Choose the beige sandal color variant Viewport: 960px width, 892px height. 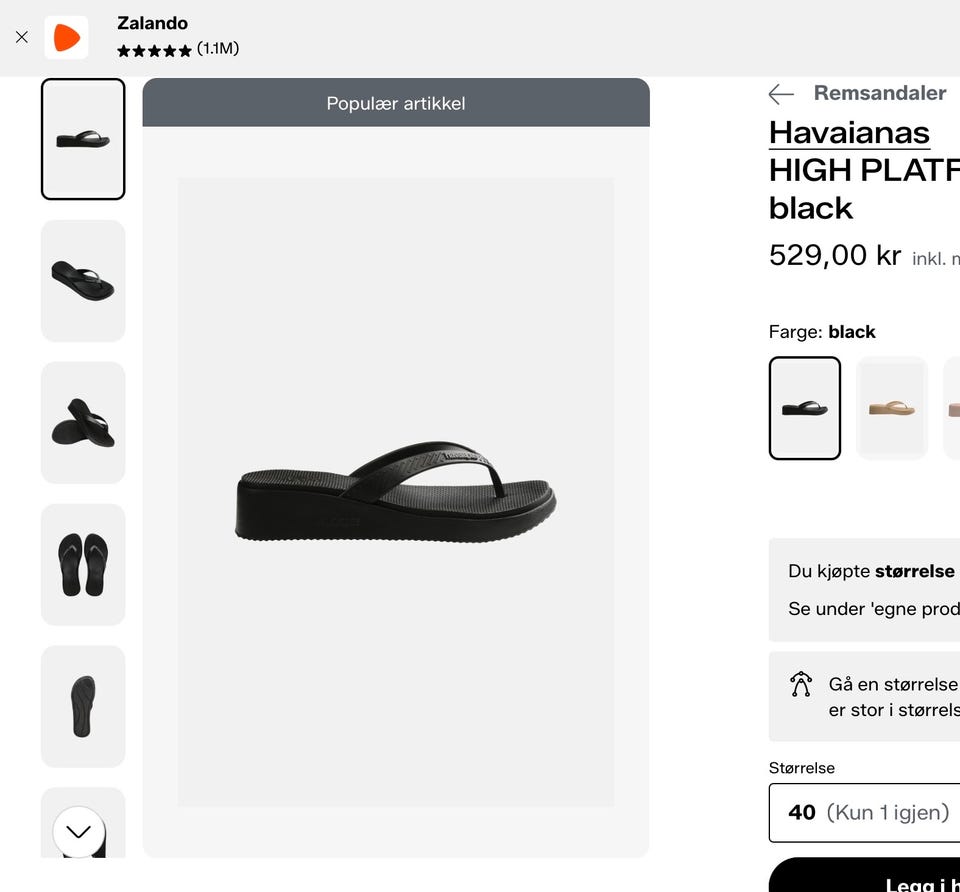[891, 408]
